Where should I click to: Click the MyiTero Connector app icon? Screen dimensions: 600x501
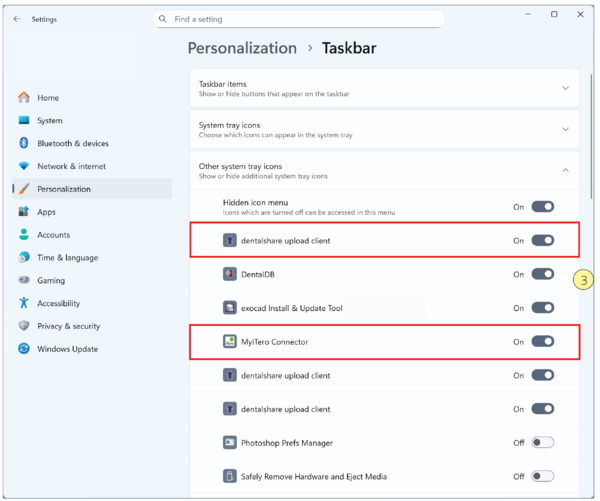click(x=230, y=341)
